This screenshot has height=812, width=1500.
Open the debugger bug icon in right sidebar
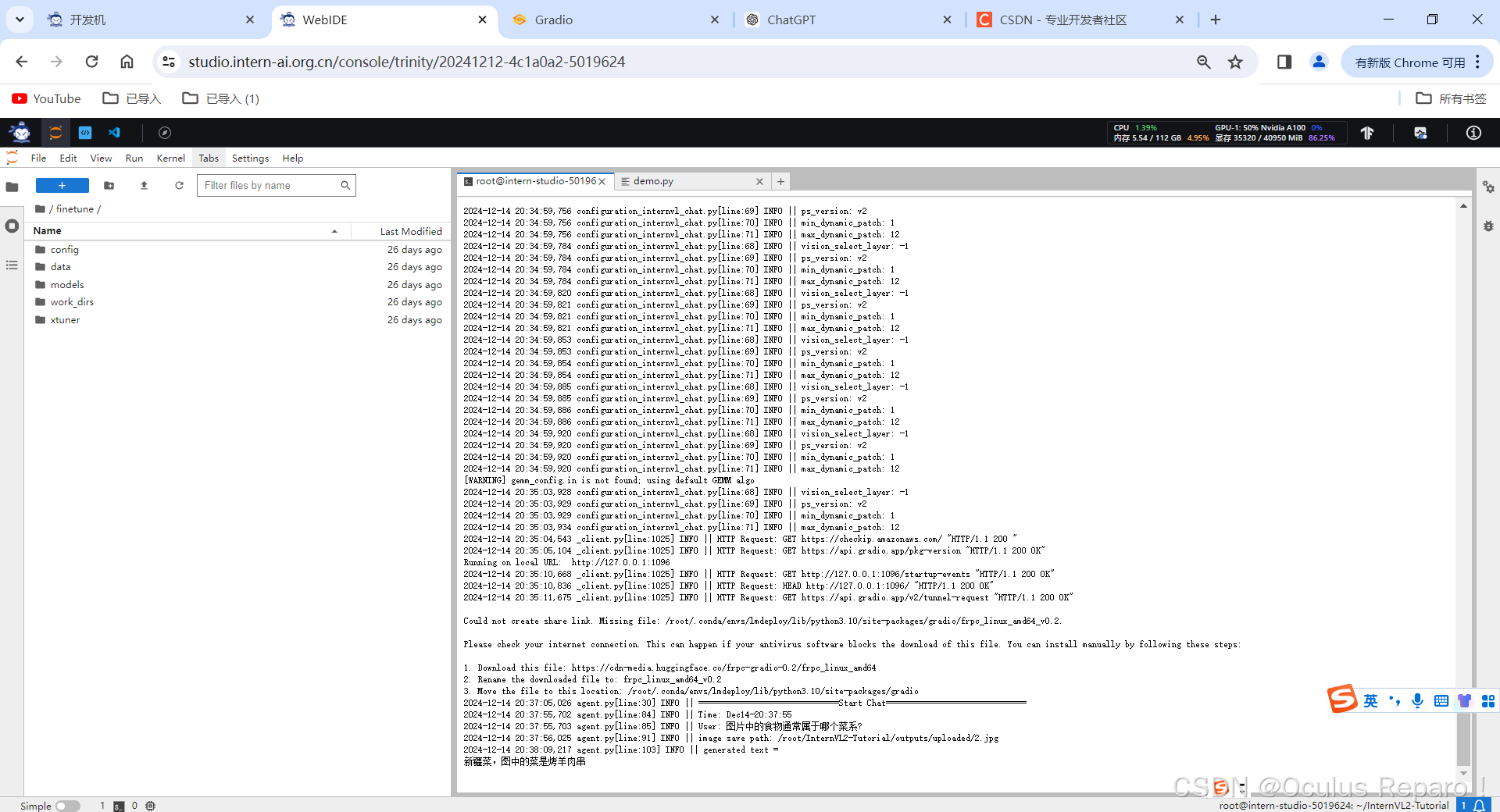[1488, 226]
